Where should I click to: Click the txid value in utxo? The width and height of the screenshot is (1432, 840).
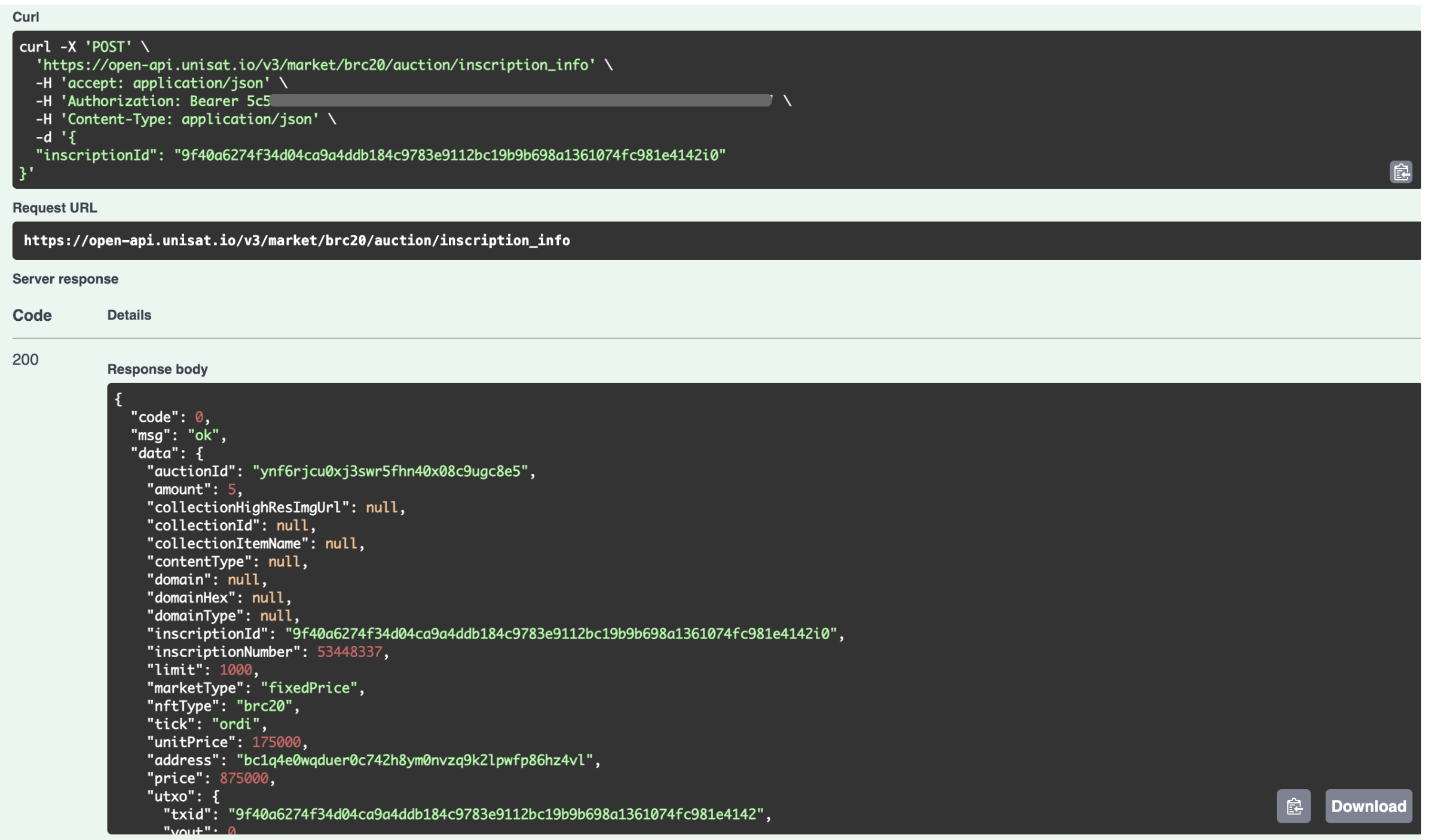(x=496, y=814)
